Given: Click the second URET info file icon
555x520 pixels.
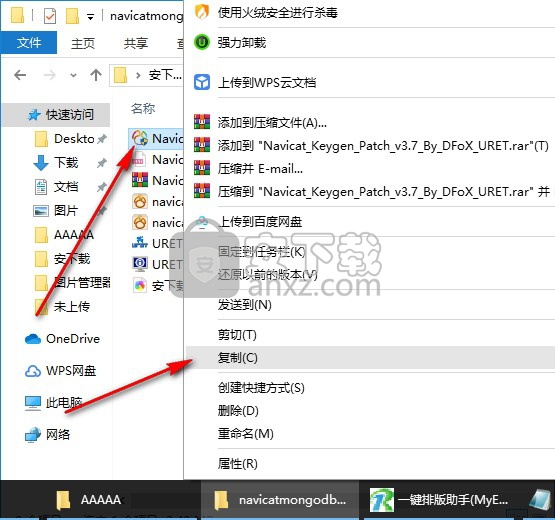Looking at the screenshot, I should (x=140, y=264).
